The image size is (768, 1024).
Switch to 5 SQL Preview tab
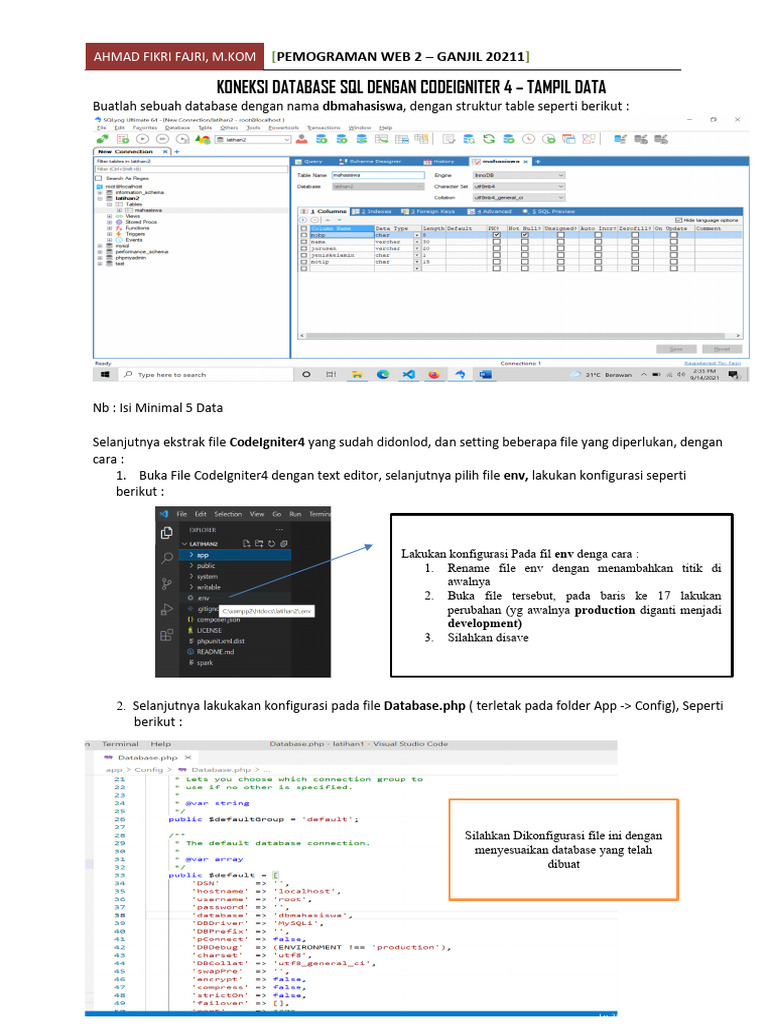click(549, 212)
